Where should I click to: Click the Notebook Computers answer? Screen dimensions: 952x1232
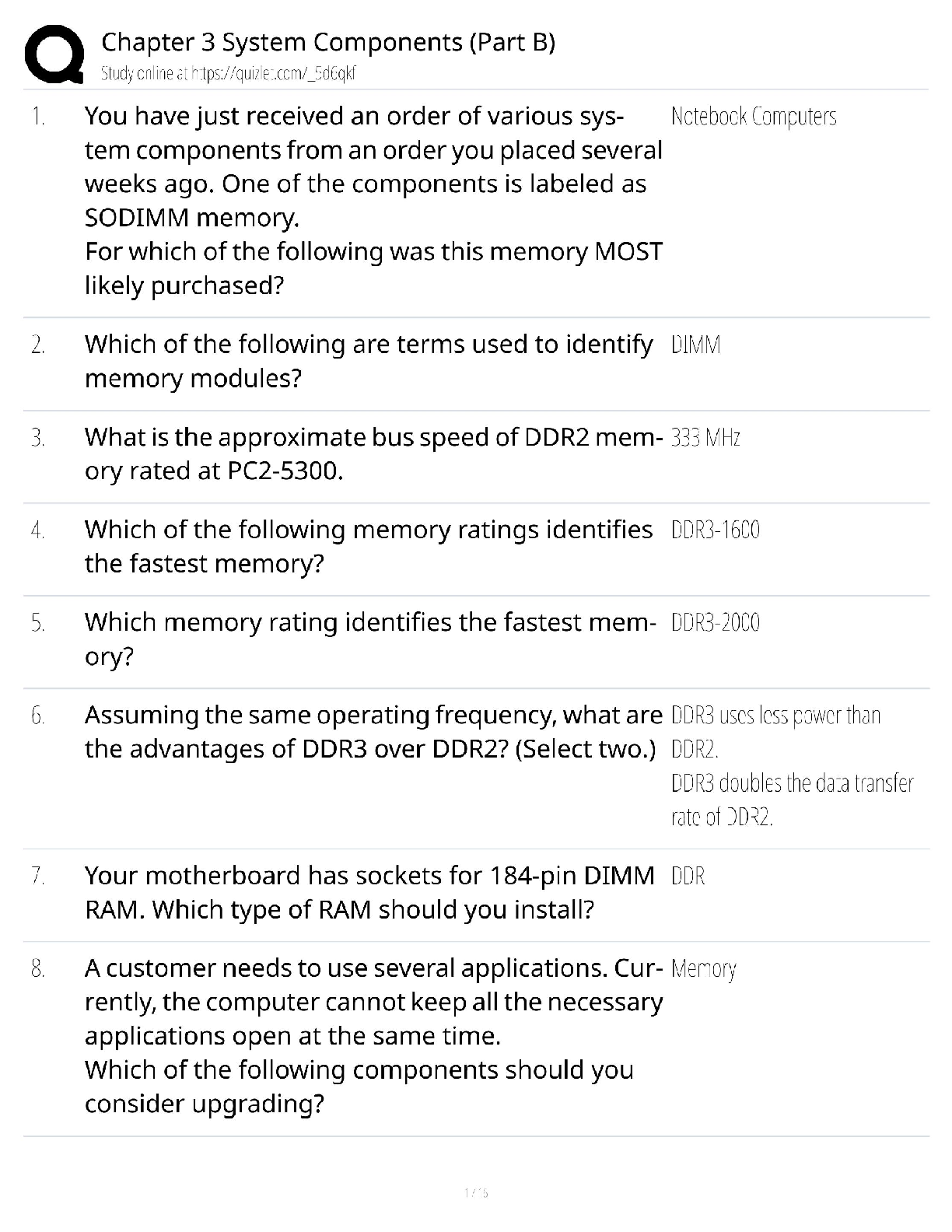753,117
